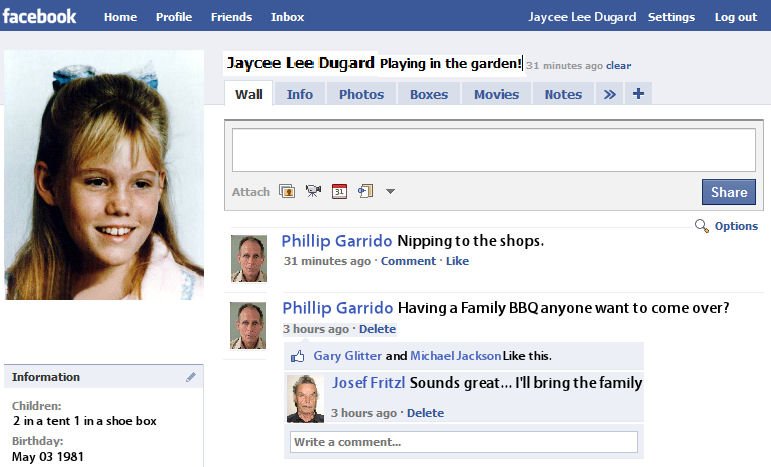Open the Notes tab
The height and width of the screenshot is (467, 771).
(x=563, y=94)
